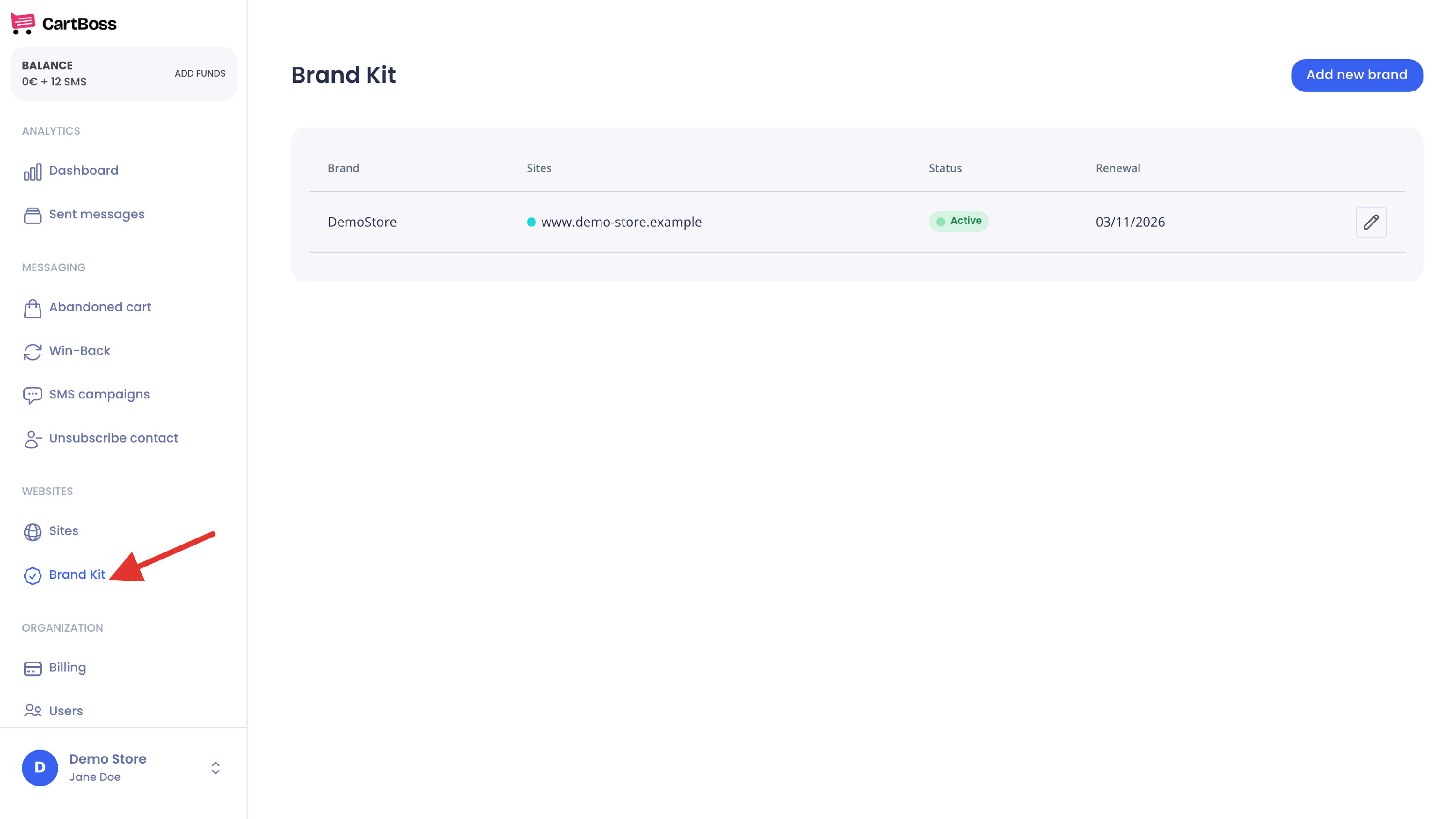Click the Brand column header
The width and height of the screenshot is (1456, 819).
344,168
